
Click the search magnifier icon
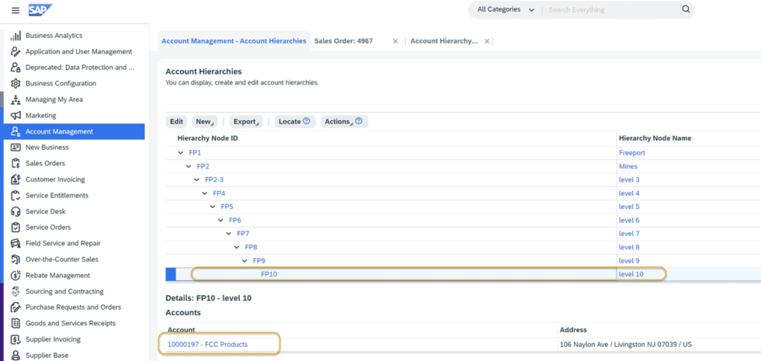point(686,9)
